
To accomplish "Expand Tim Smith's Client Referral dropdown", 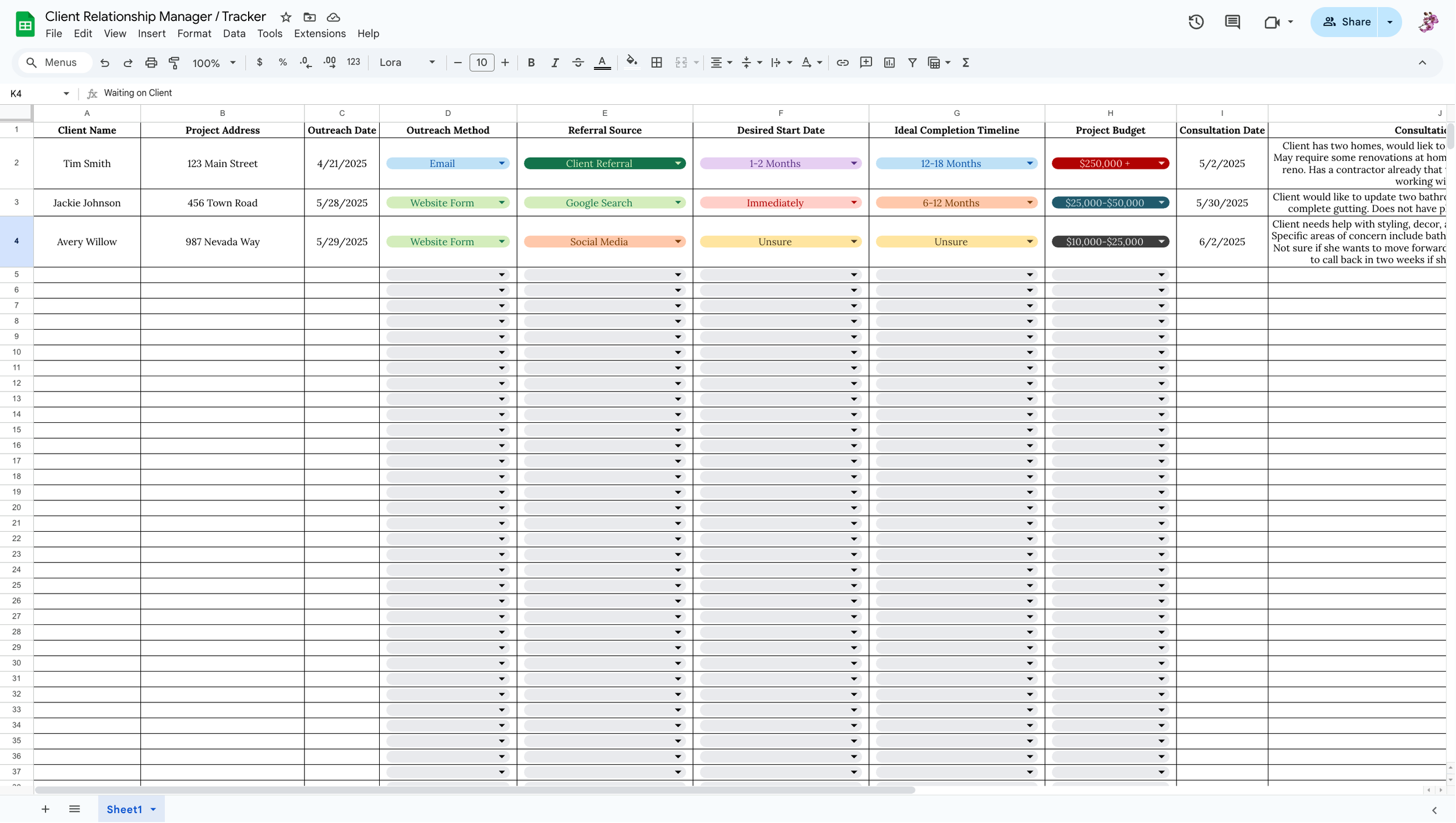I will point(678,164).
